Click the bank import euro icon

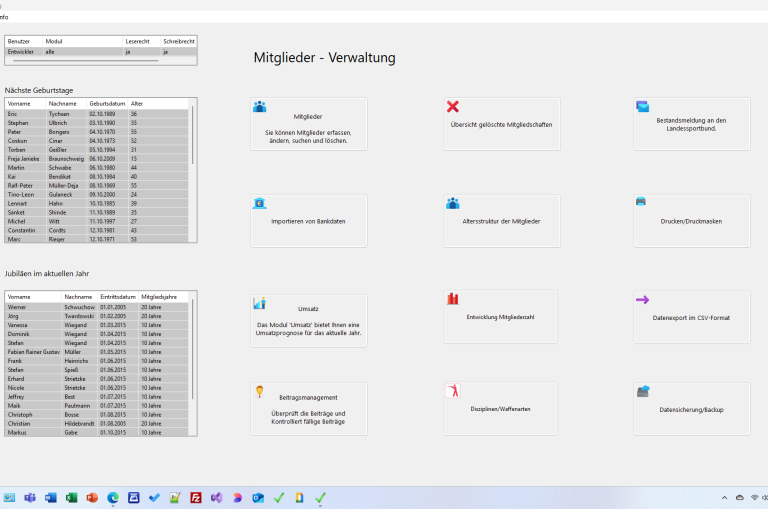pos(260,203)
